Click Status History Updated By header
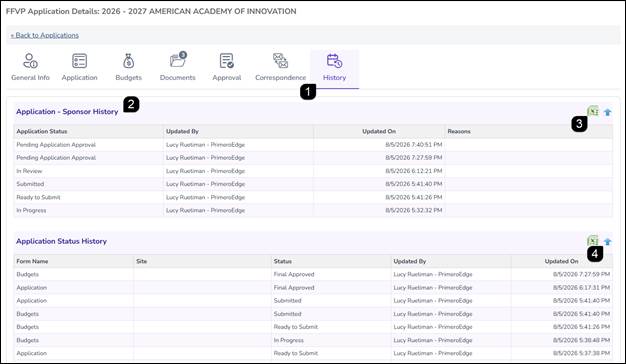 [410, 261]
